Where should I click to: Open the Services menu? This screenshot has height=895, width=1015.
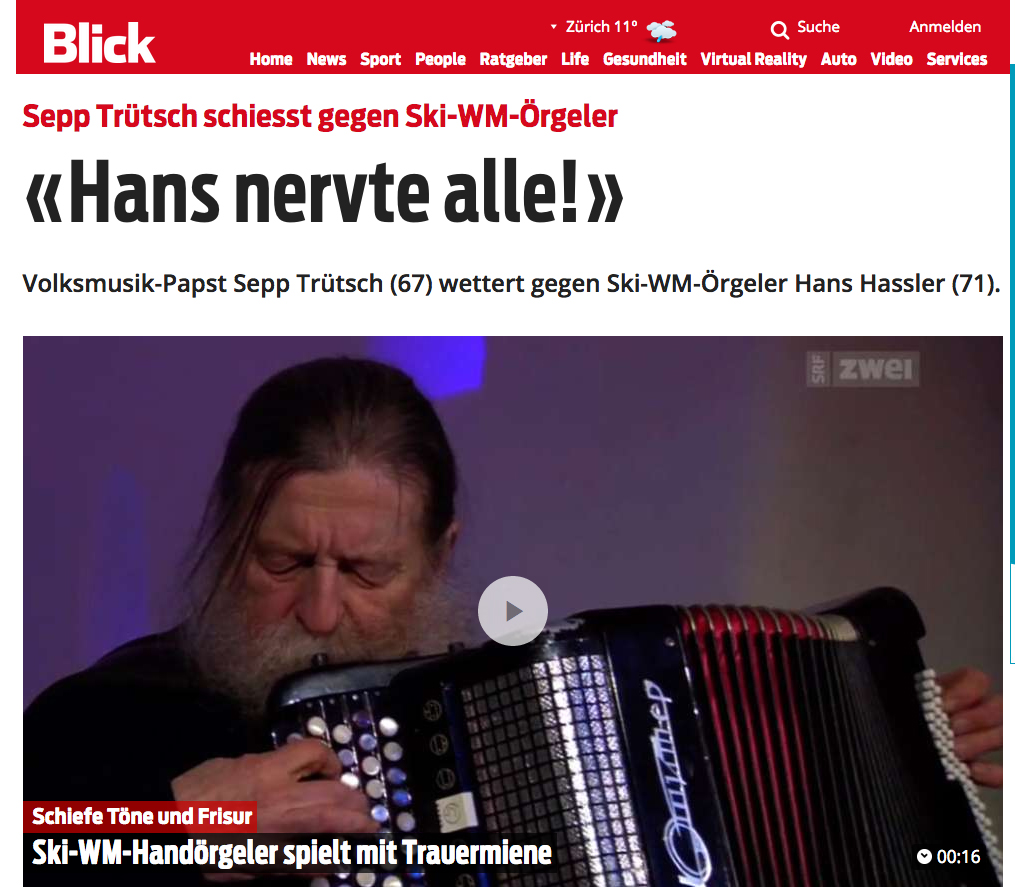(957, 60)
